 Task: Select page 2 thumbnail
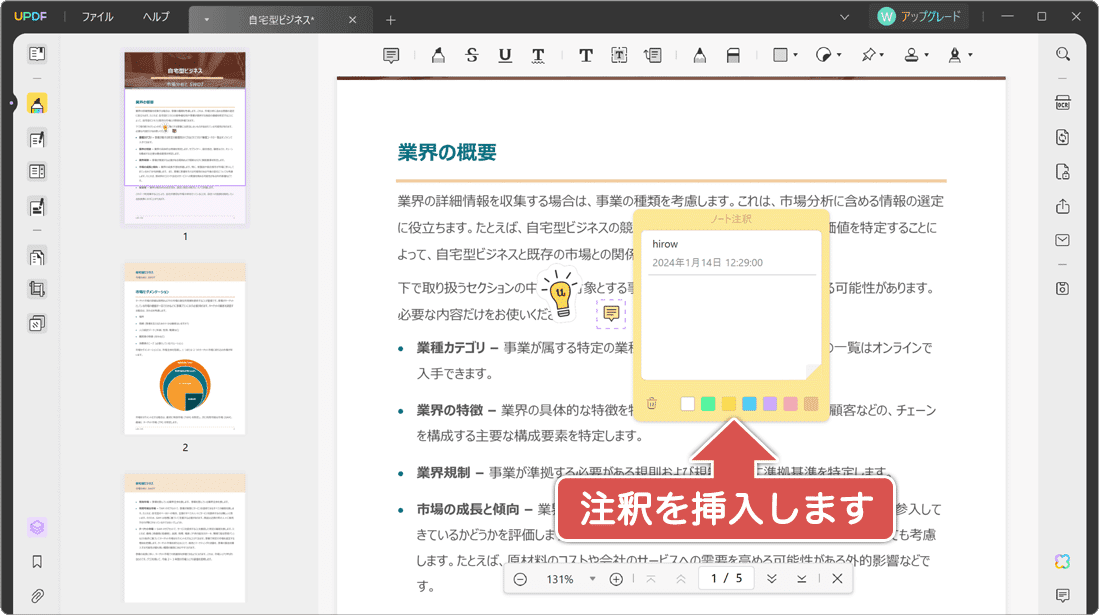185,348
